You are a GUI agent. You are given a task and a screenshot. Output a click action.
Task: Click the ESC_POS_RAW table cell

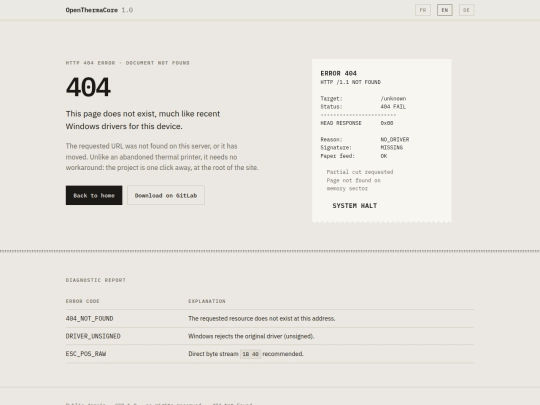[86, 354]
